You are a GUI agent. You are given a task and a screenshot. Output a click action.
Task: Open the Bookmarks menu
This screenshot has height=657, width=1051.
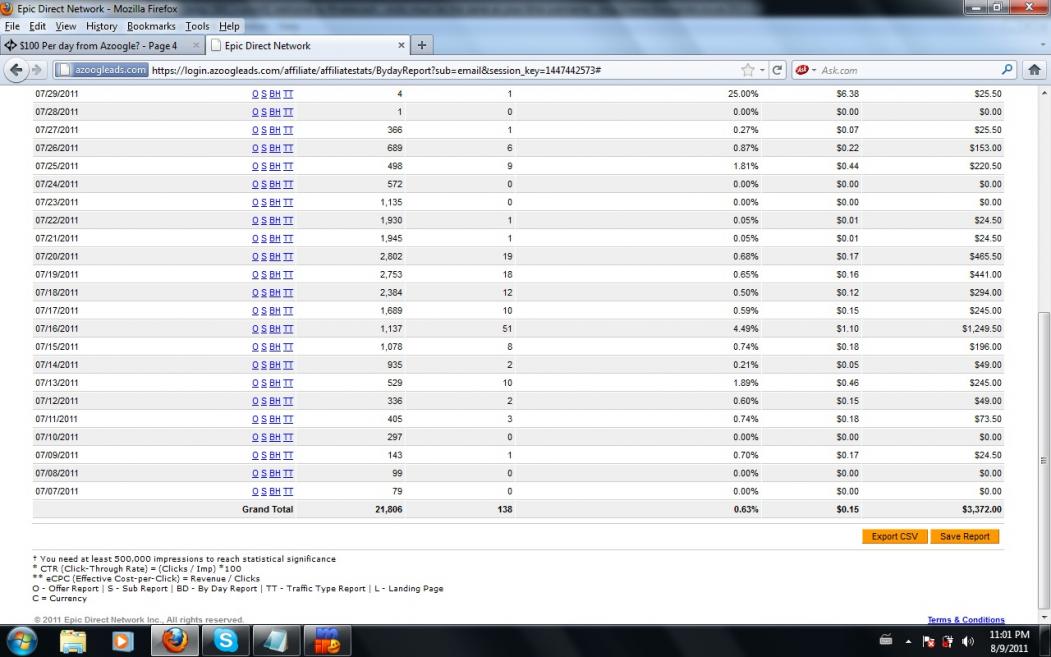[x=151, y=26]
